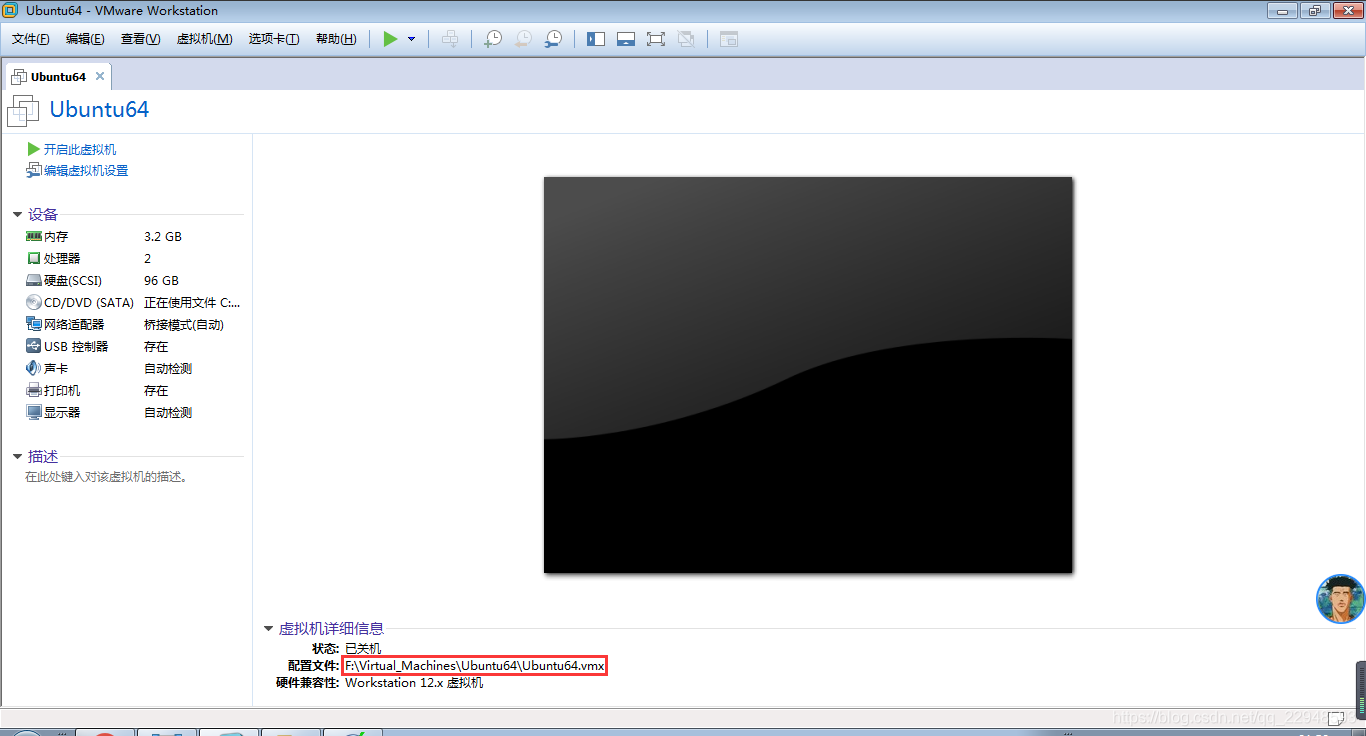Toggle the thumbnail bar view icon

pos(626,39)
